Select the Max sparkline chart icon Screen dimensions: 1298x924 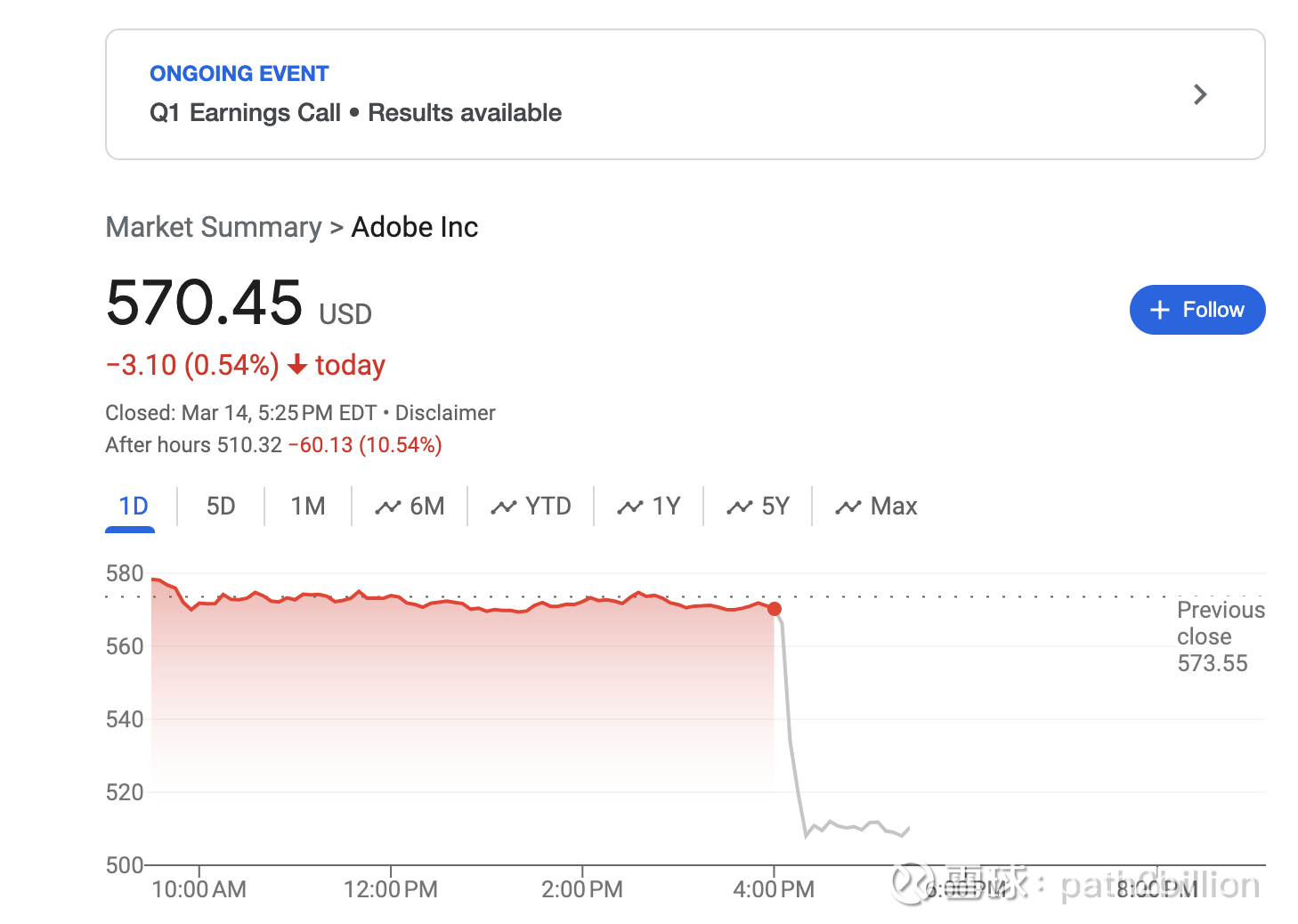[x=848, y=506]
